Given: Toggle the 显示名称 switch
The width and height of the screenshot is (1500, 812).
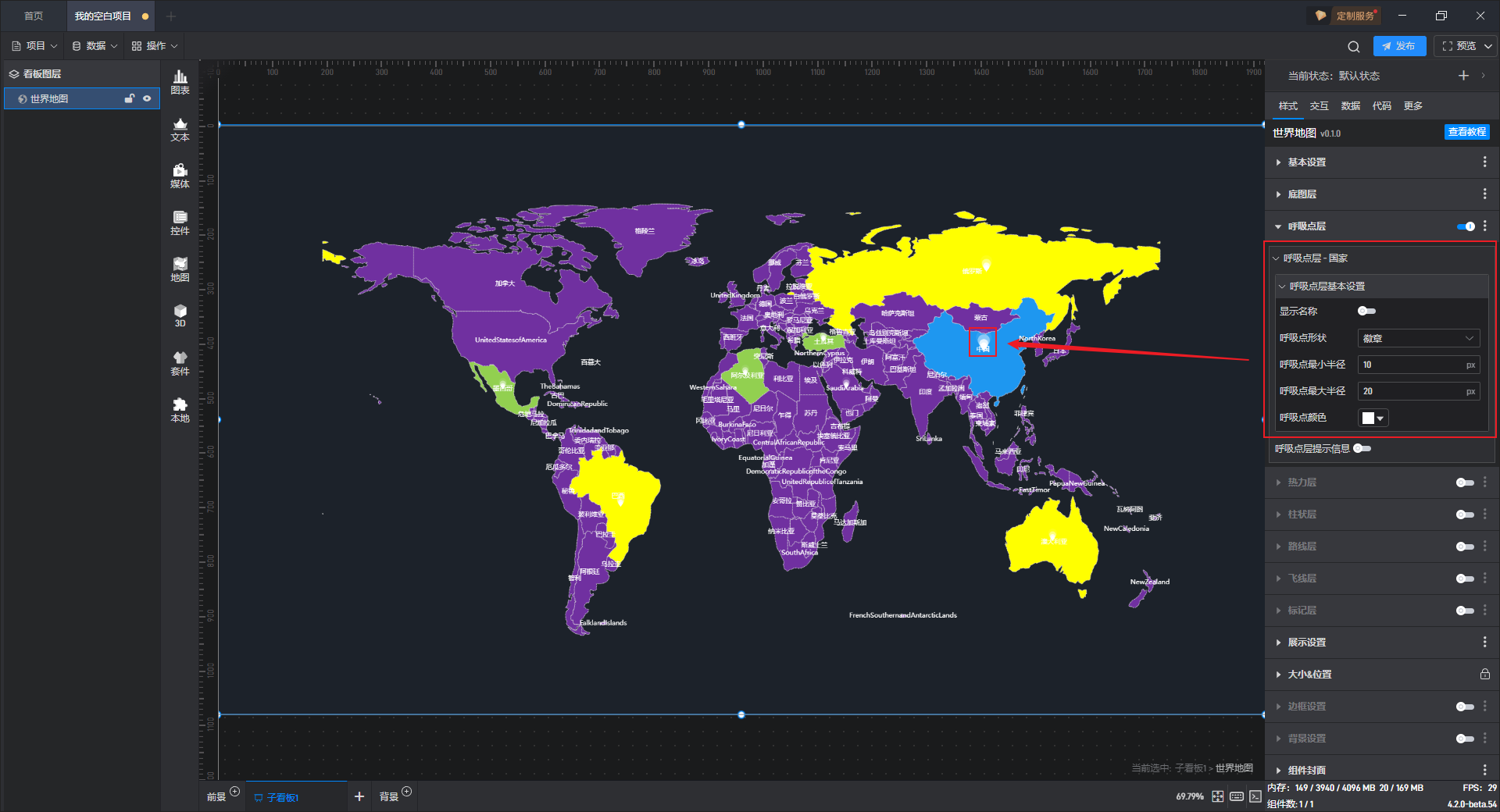Looking at the screenshot, I should (x=1366, y=311).
